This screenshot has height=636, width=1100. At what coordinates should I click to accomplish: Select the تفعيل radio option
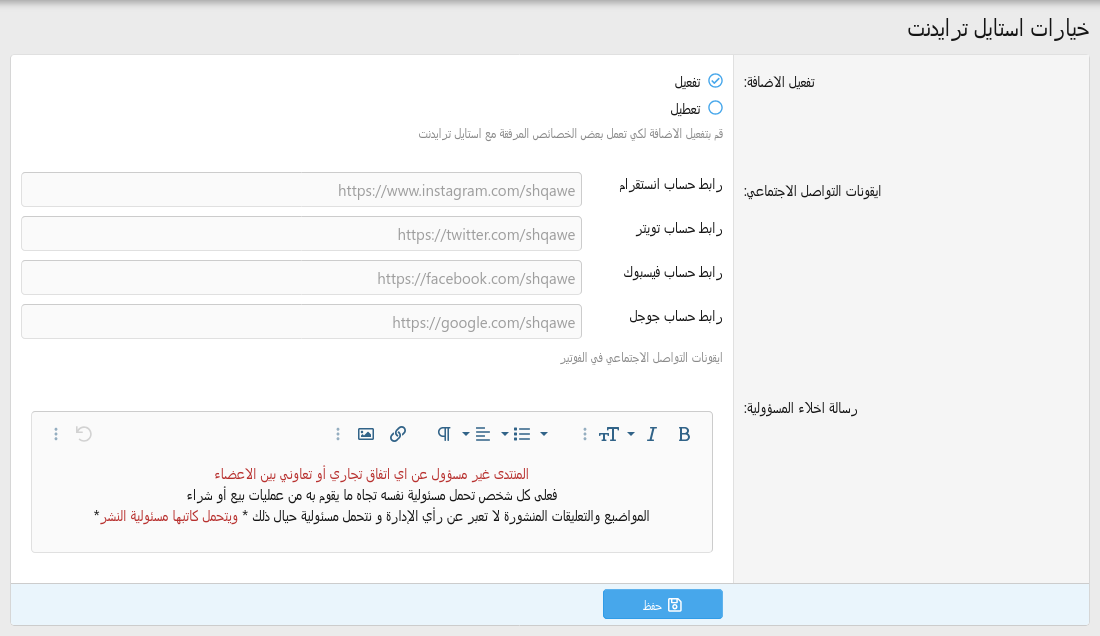(715, 81)
